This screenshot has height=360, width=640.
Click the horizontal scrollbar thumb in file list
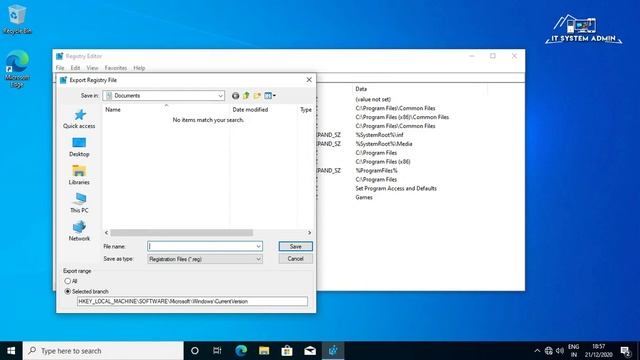point(182,233)
